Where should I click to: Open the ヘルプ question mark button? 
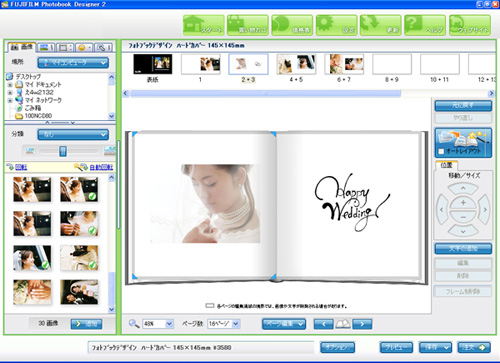(x=425, y=25)
